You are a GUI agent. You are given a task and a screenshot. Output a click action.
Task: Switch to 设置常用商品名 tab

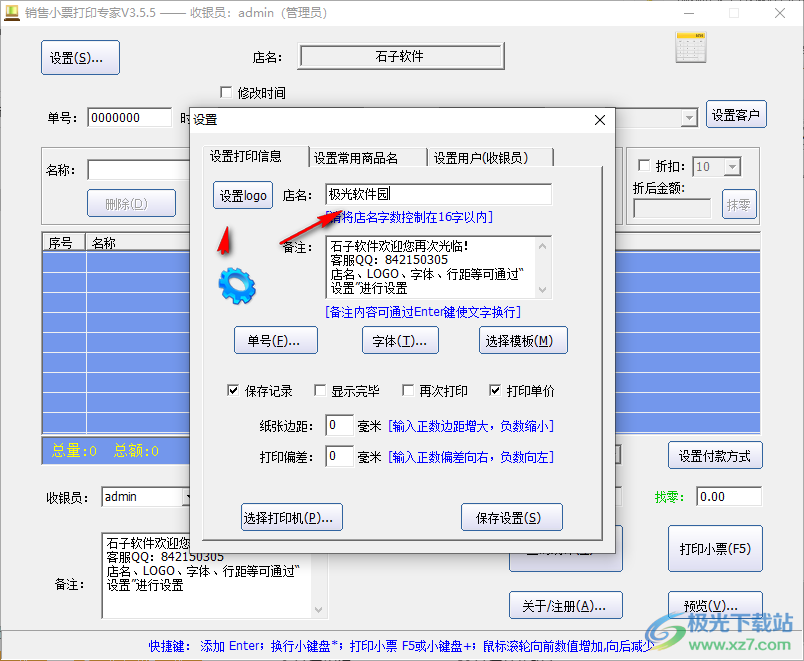tap(355, 158)
